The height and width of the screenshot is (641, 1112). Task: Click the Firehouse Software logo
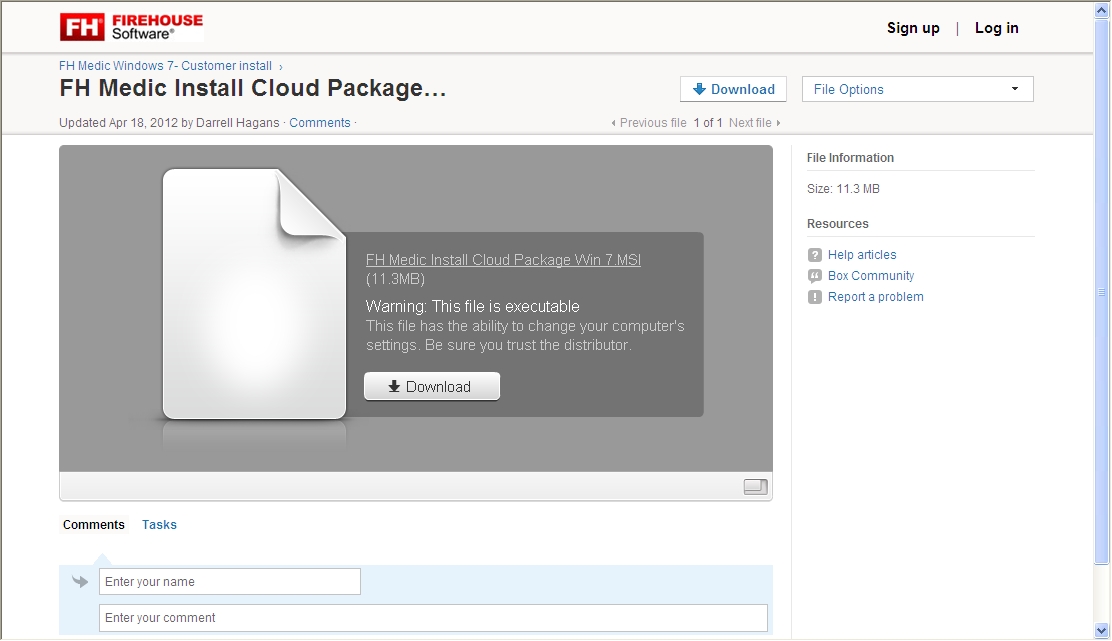click(131, 27)
